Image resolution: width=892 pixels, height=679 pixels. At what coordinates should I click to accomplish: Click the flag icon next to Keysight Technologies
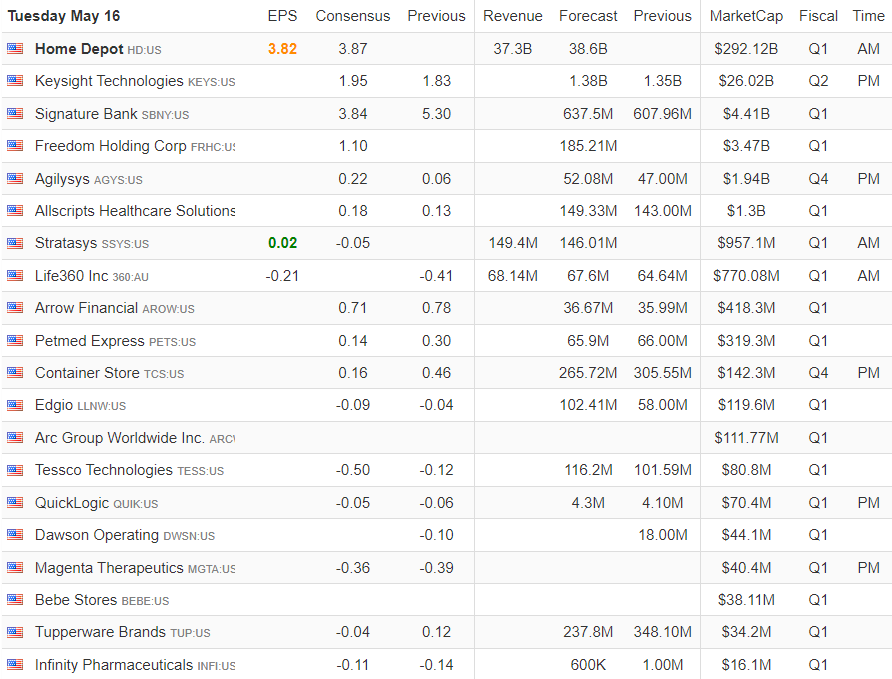15,81
